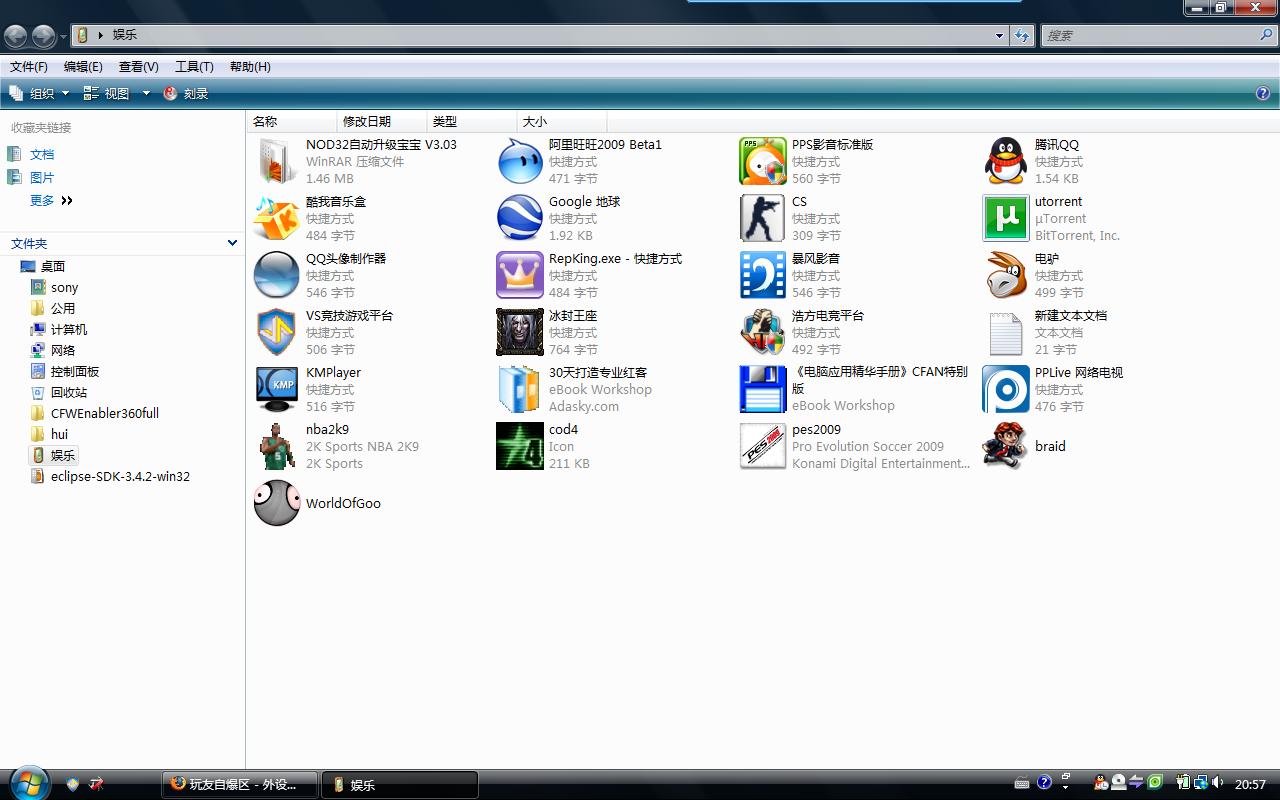
Task: Launch the 腾讯QQ penguin icon
Action: pyautogui.click(x=1006, y=161)
